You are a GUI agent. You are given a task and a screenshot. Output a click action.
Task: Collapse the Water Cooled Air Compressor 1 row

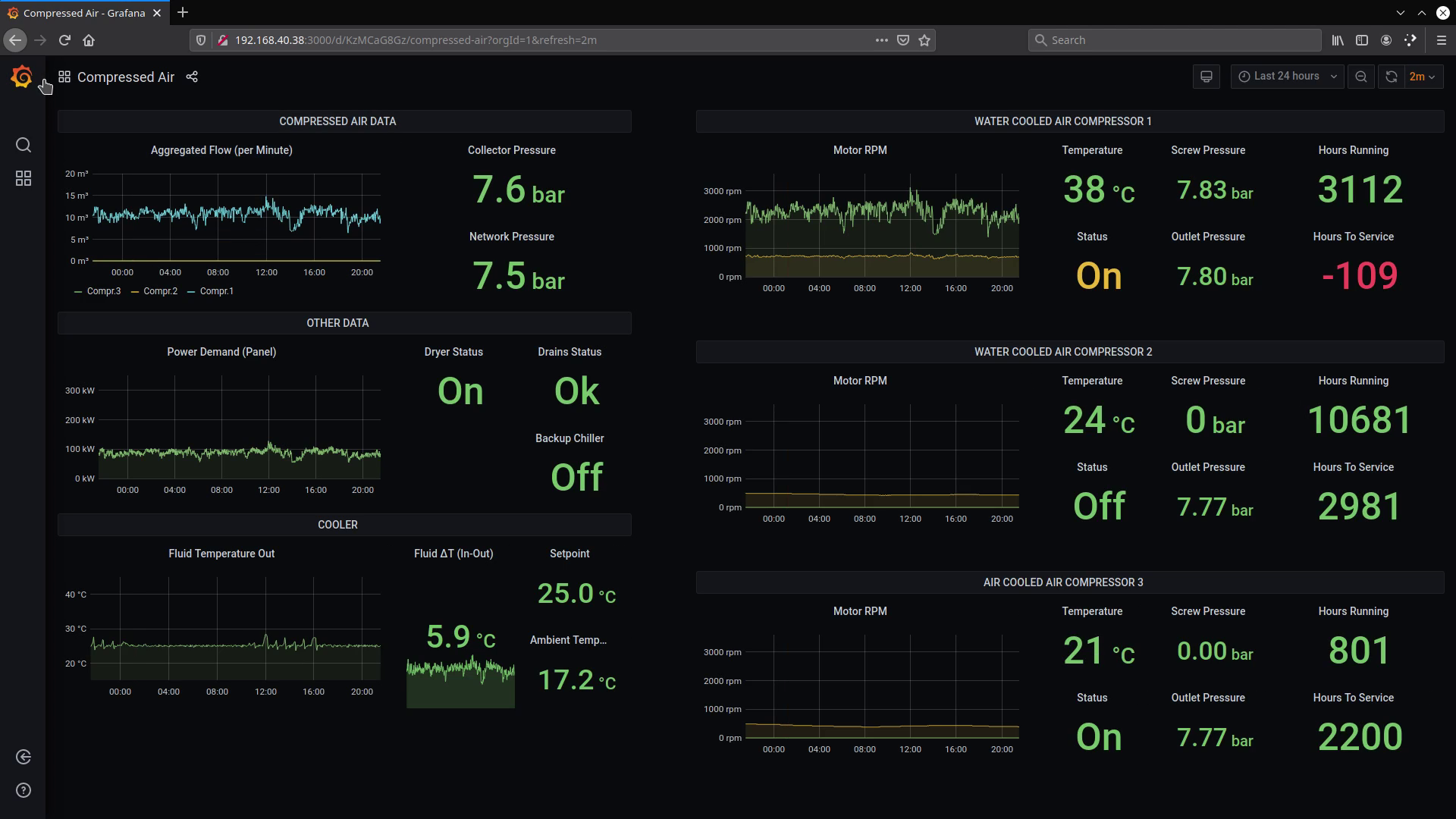tap(1062, 121)
